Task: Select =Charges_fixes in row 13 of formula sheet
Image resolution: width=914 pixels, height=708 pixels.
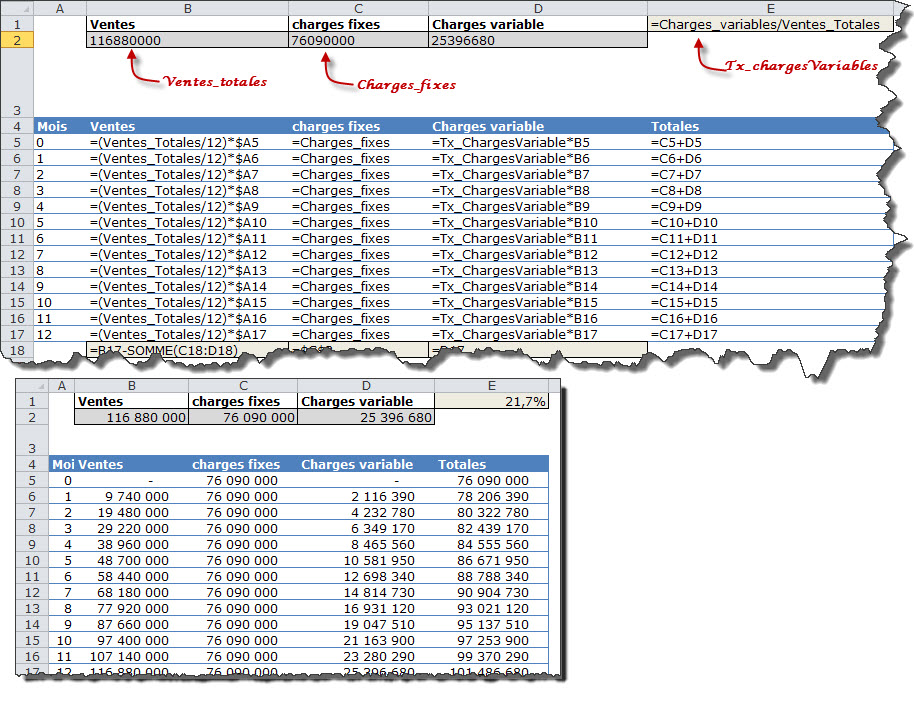Action: [x=358, y=270]
